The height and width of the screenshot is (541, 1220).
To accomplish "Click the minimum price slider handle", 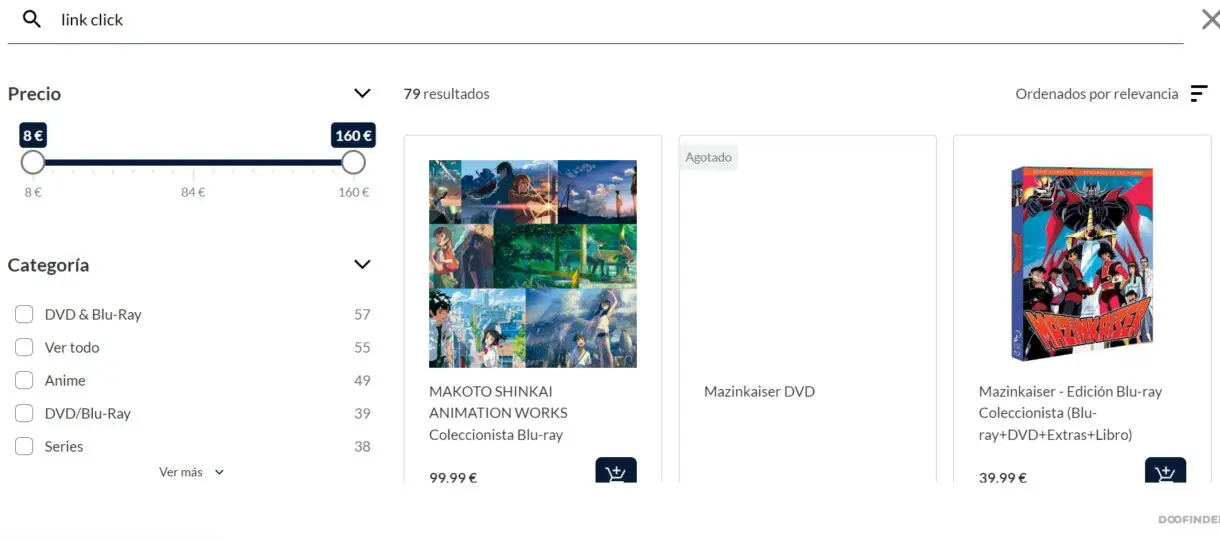I will 33,162.
